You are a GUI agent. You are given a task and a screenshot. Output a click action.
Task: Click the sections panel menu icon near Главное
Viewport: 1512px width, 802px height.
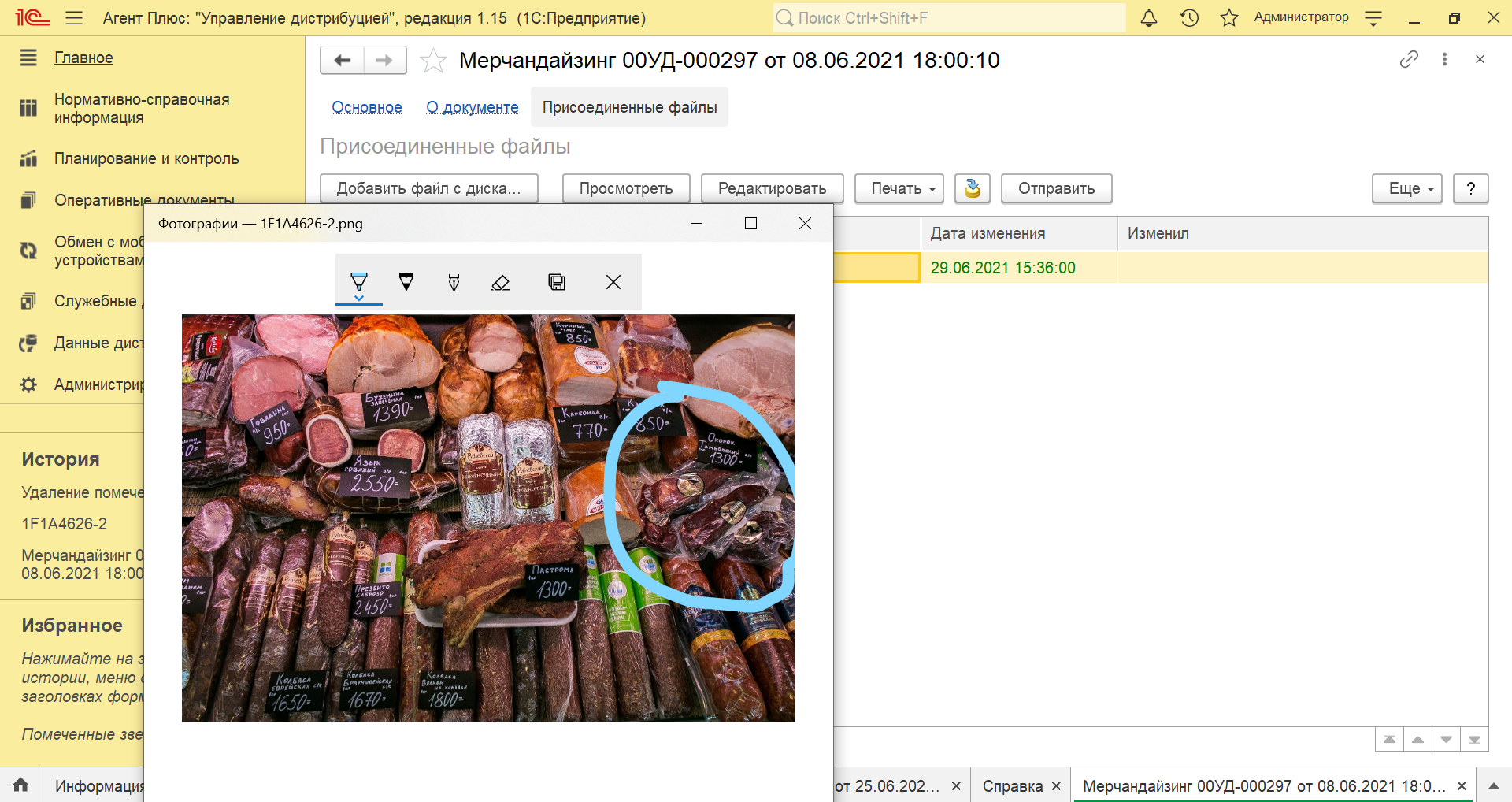coord(28,58)
